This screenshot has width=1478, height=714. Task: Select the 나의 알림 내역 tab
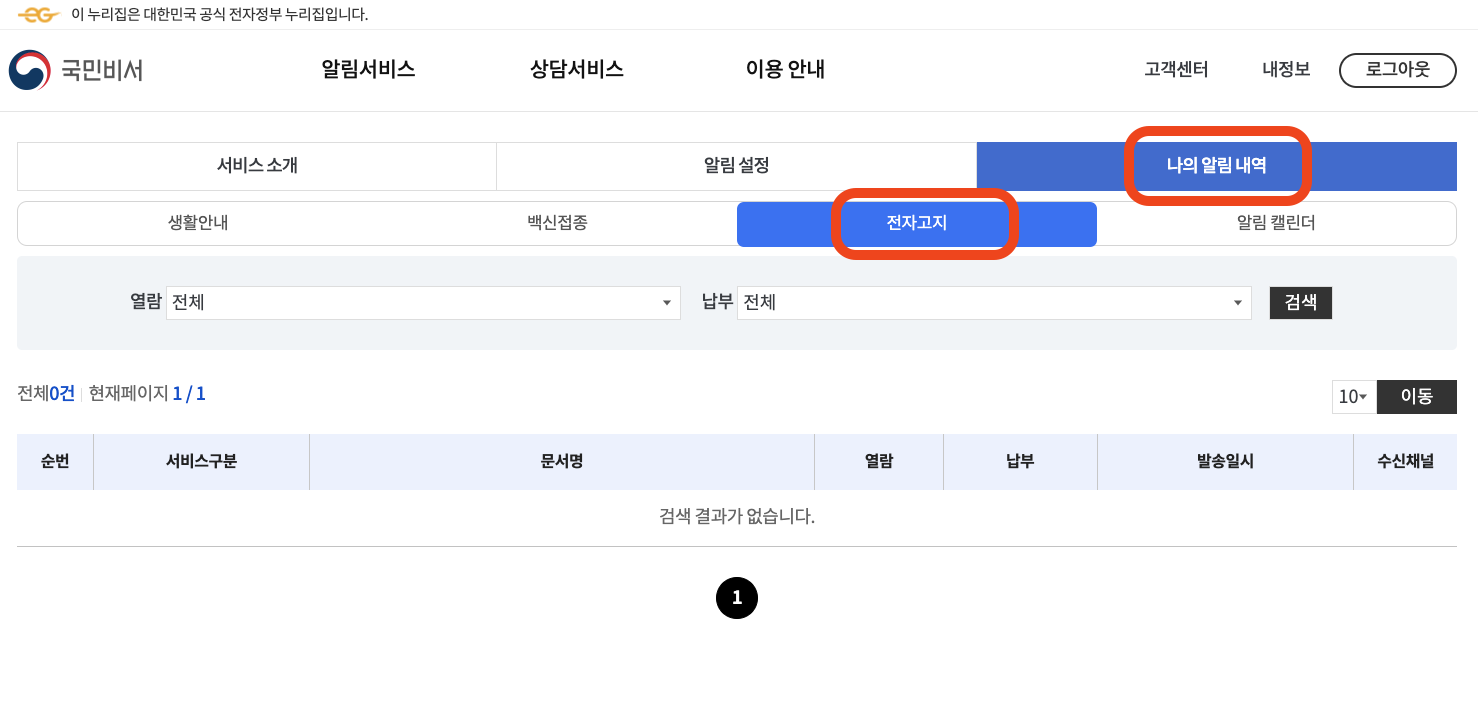click(1216, 165)
